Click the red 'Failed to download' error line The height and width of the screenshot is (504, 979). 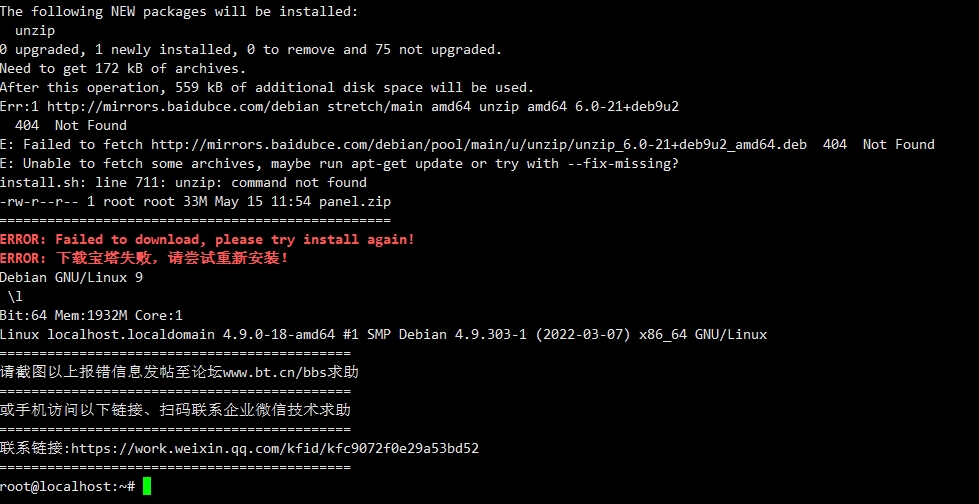(x=207, y=239)
